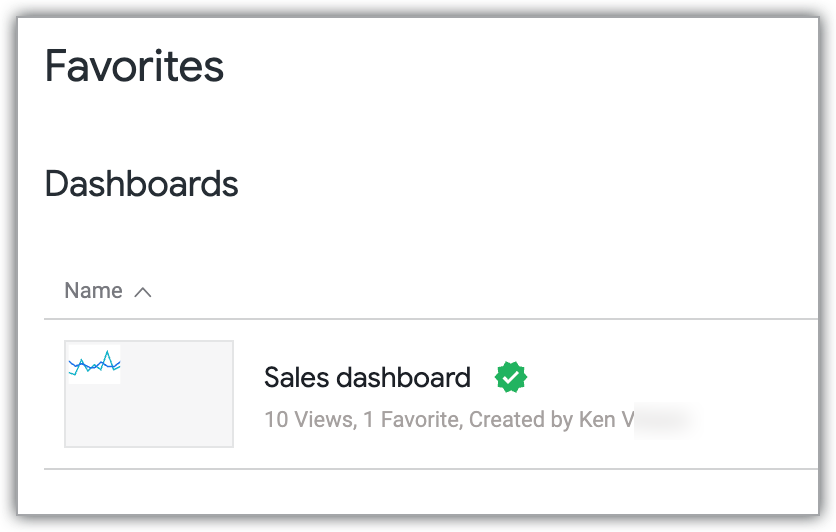Click the Name column header label

(x=93, y=291)
